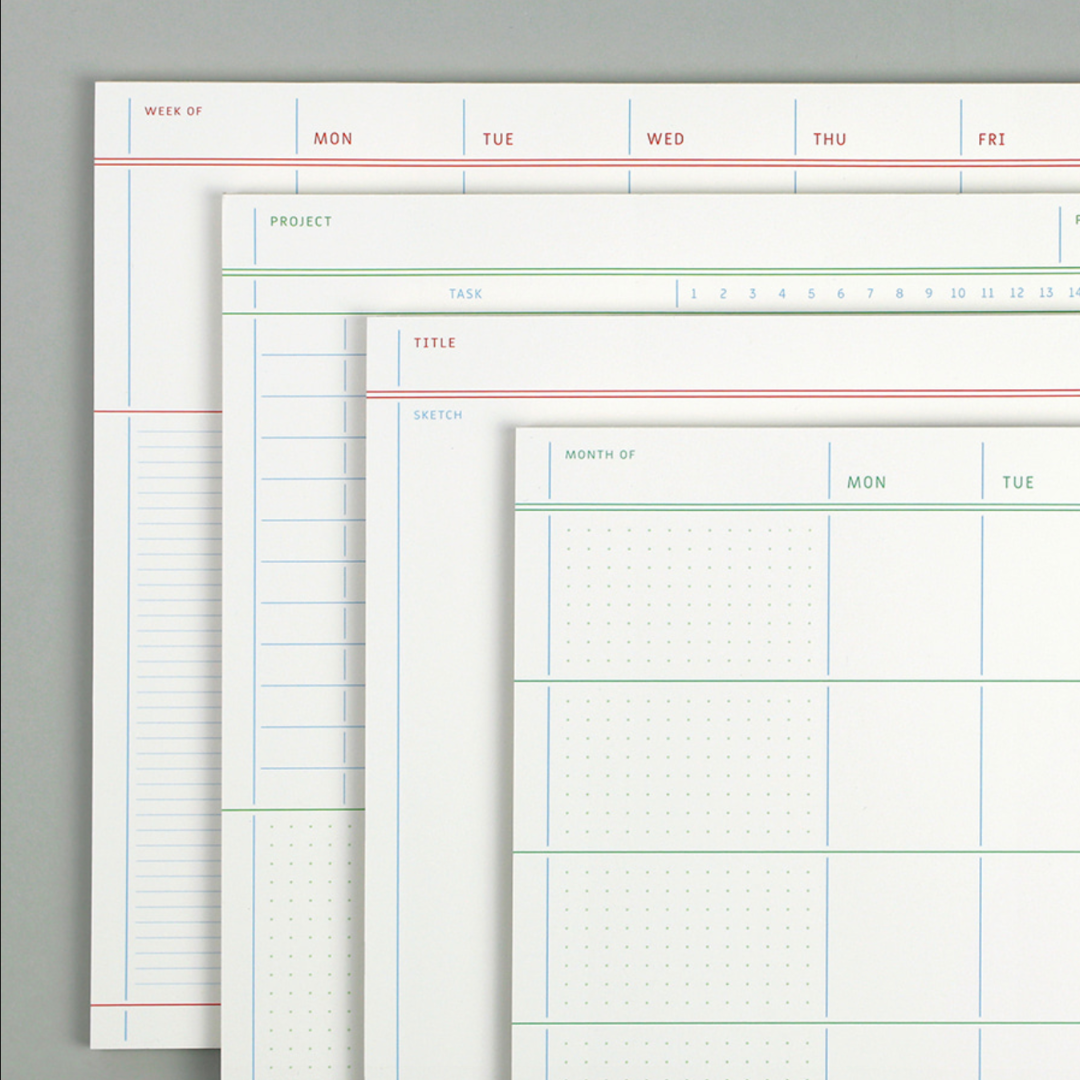Select the PROJECT header label
This screenshot has width=1080, height=1080.
[300, 222]
